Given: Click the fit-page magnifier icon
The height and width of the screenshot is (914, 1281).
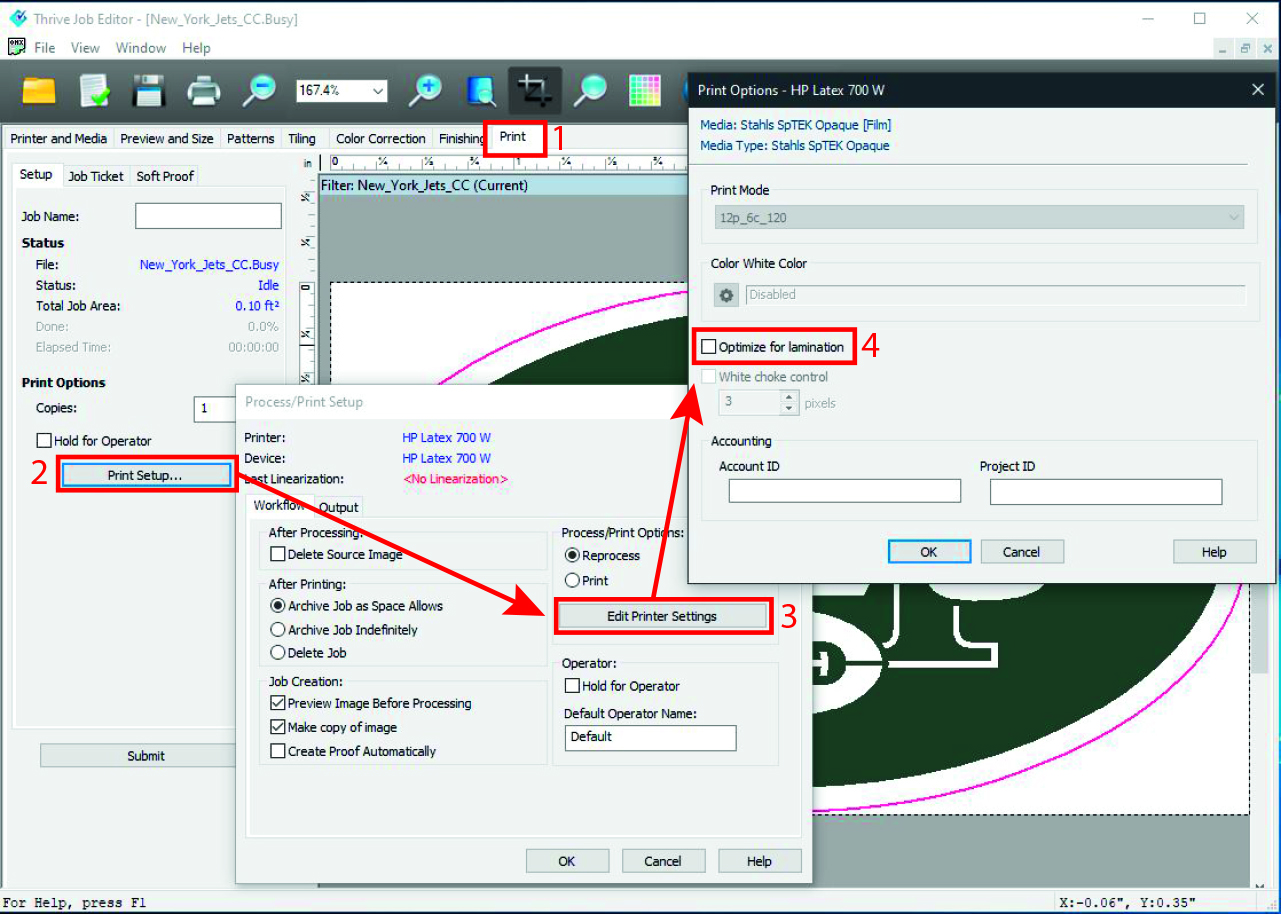Looking at the screenshot, I should click(x=481, y=91).
